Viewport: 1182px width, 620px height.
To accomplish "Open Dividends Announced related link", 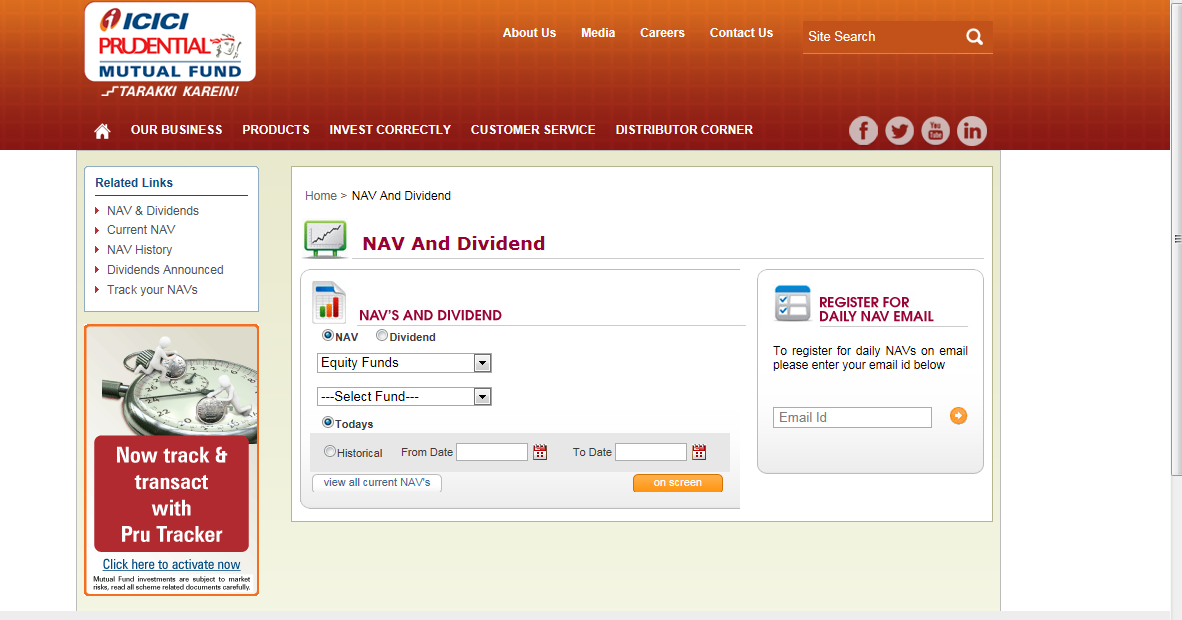I will click(x=165, y=270).
